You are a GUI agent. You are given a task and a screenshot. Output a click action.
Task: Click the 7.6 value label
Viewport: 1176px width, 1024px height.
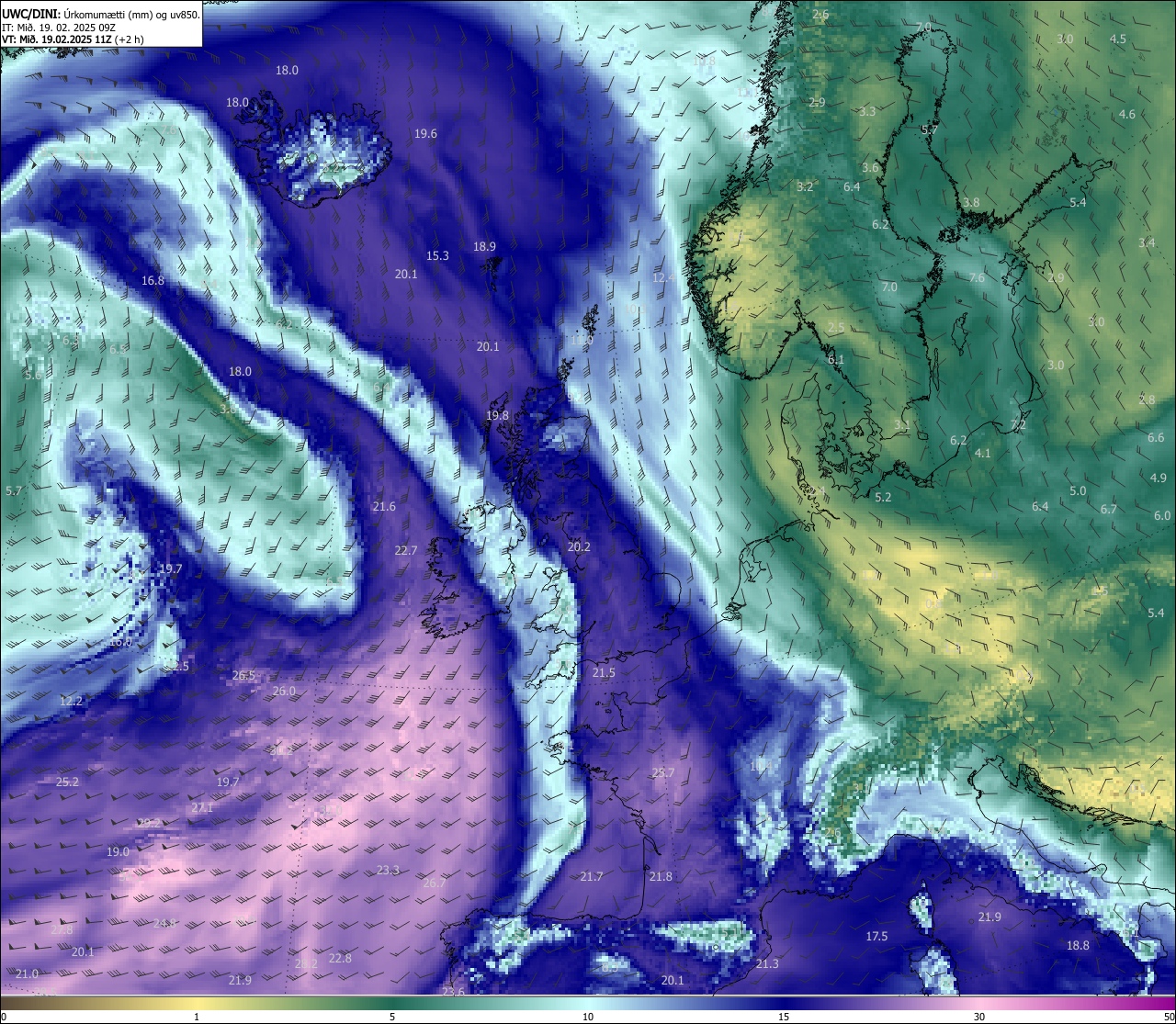[x=977, y=277]
